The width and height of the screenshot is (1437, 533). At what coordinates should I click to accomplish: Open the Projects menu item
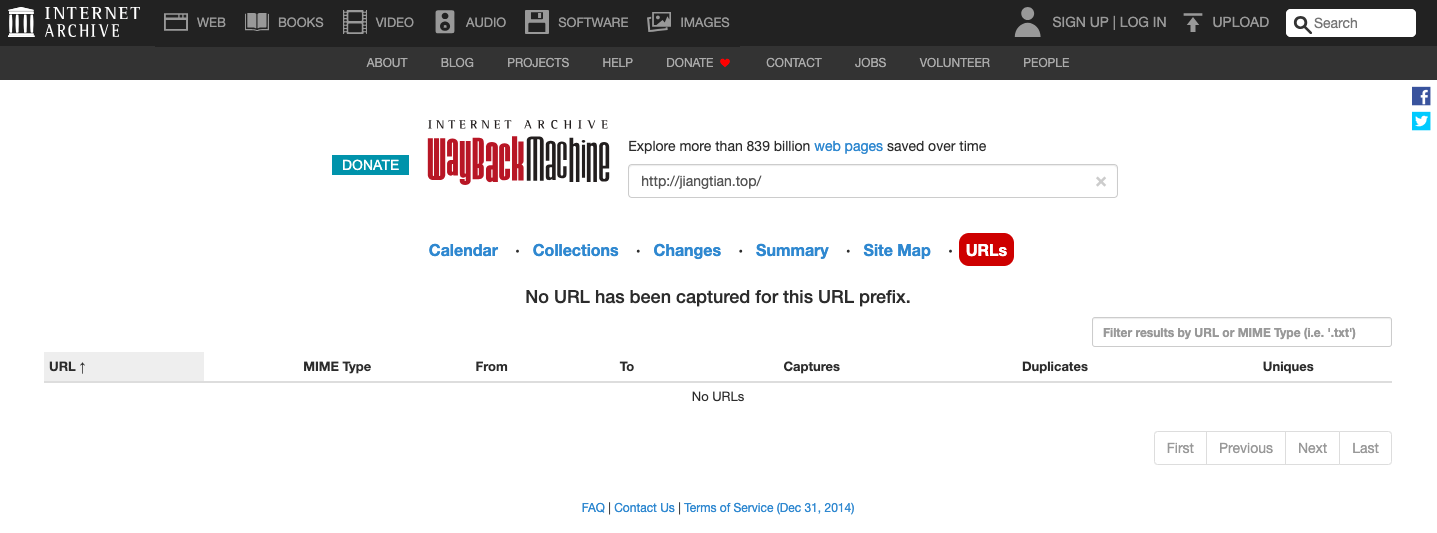coord(538,63)
